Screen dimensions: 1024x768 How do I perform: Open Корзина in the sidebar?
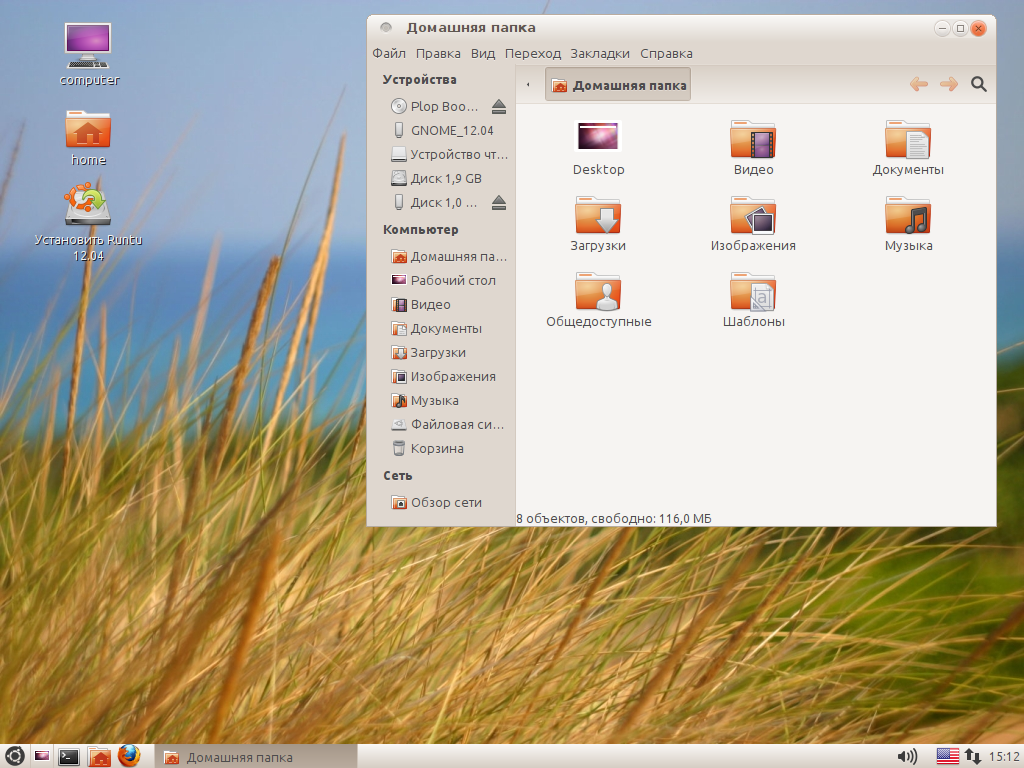pyautogui.click(x=427, y=449)
